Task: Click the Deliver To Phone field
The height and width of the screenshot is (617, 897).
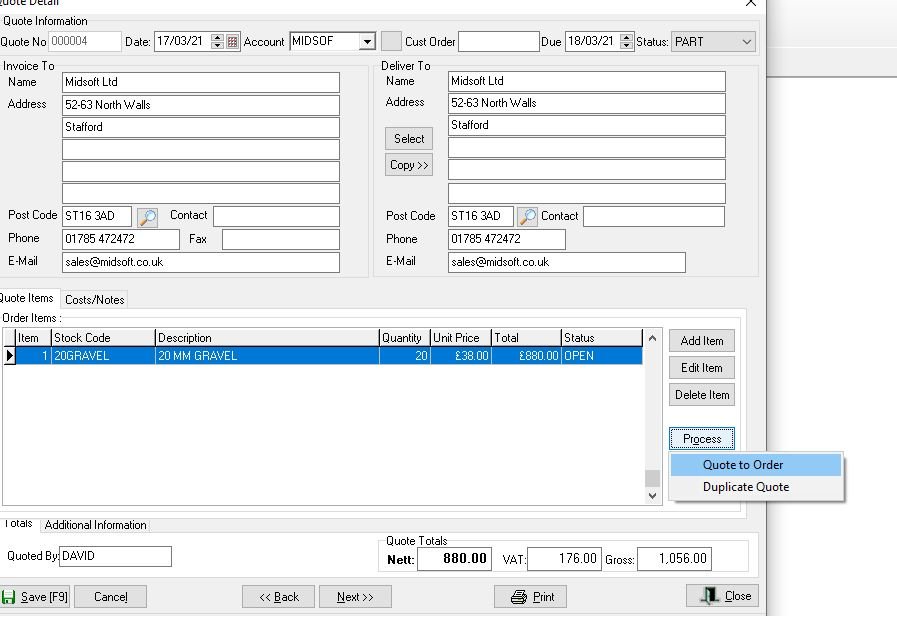Action: coord(507,239)
